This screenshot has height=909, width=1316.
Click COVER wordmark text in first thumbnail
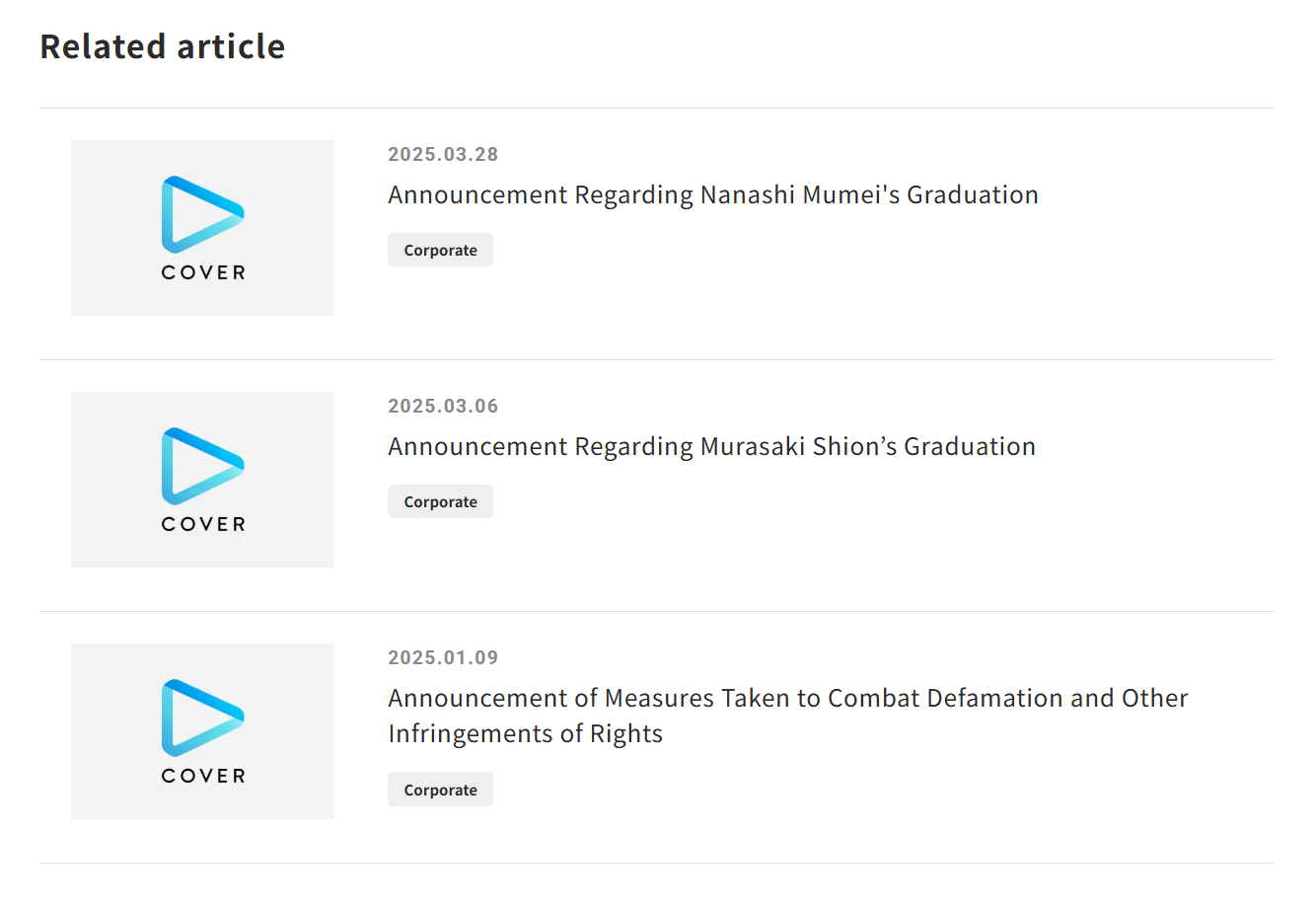pyautogui.click(x=203, y=272)
